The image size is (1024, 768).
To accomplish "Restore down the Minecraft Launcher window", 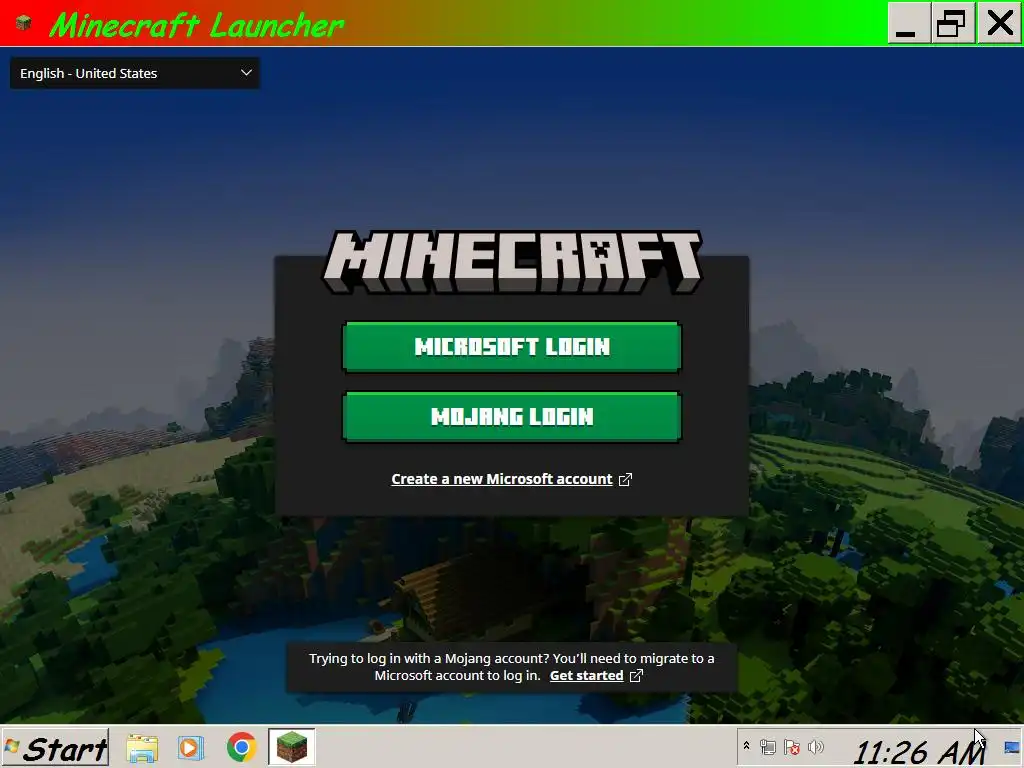I will point(952,23).
